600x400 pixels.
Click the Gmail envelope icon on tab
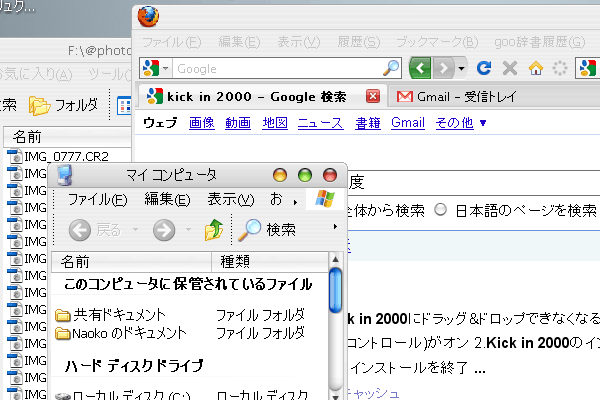click(x=404, y=96)
